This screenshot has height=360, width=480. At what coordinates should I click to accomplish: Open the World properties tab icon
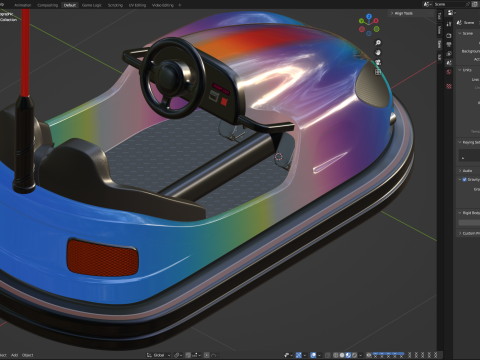click(x=449, y=72)
